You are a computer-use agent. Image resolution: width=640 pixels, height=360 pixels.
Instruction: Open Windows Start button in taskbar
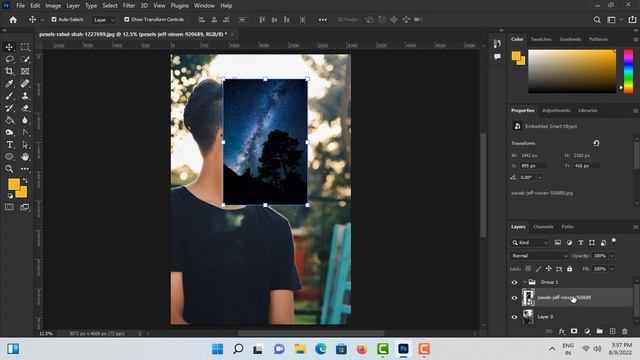pos(218,349)
